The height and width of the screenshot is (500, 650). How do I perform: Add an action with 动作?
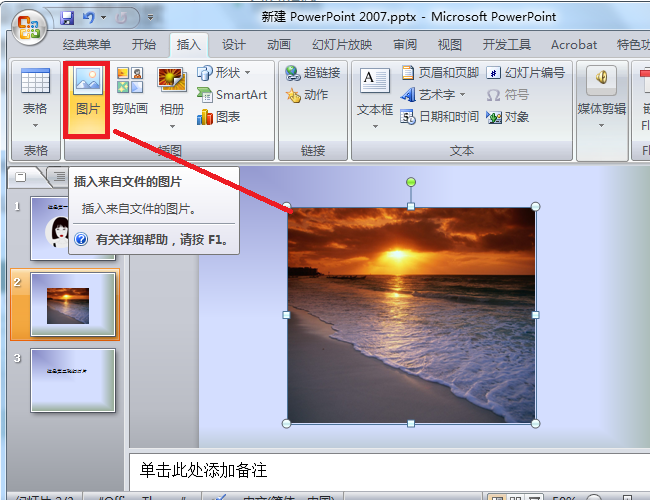click(x=307, y=95)
